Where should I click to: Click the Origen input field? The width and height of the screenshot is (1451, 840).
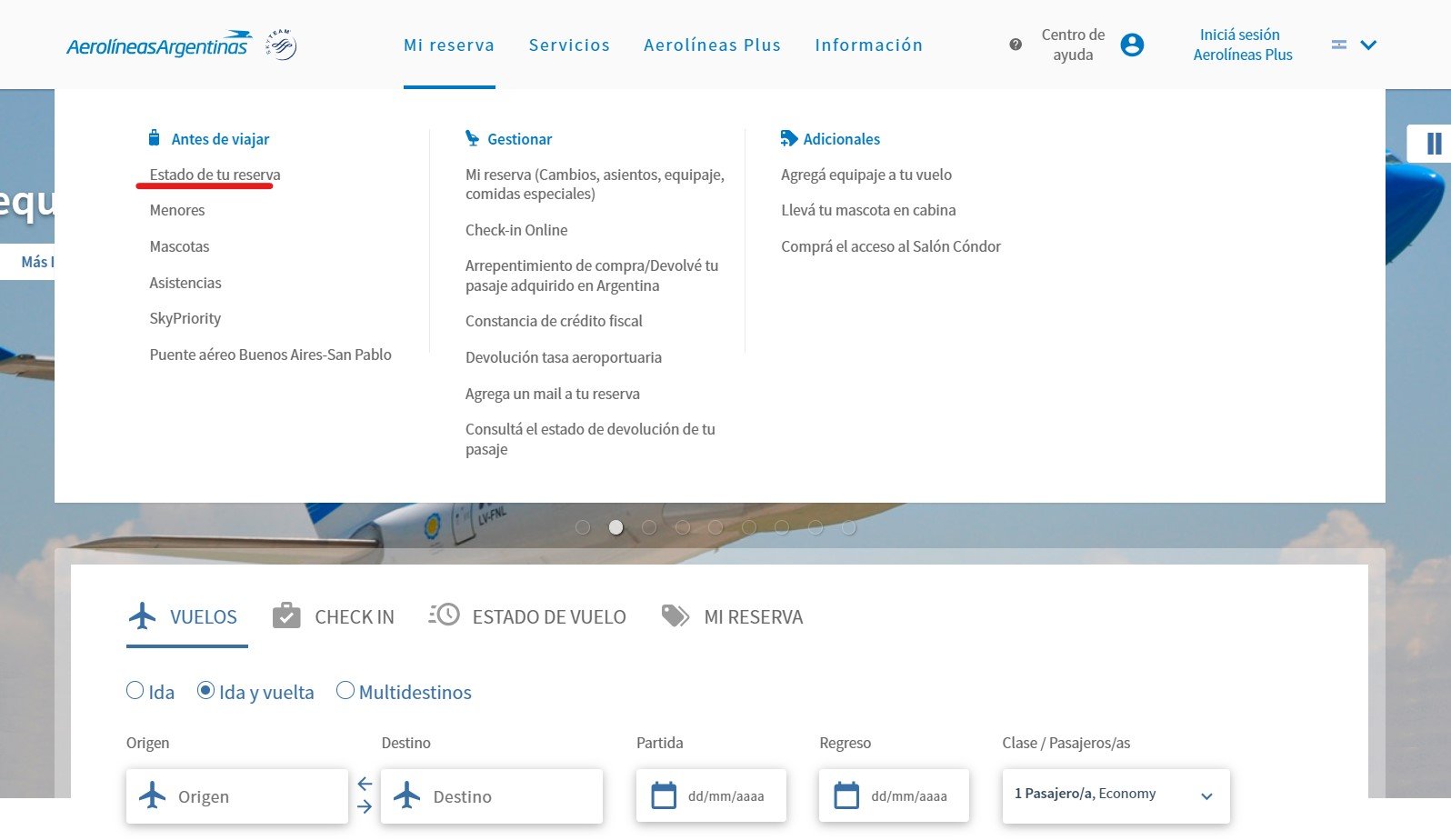point(237,795)
